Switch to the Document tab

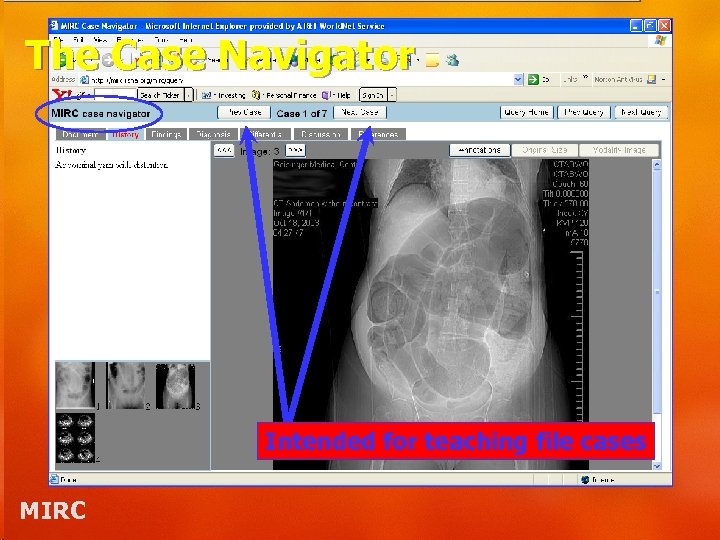(80, 134)
